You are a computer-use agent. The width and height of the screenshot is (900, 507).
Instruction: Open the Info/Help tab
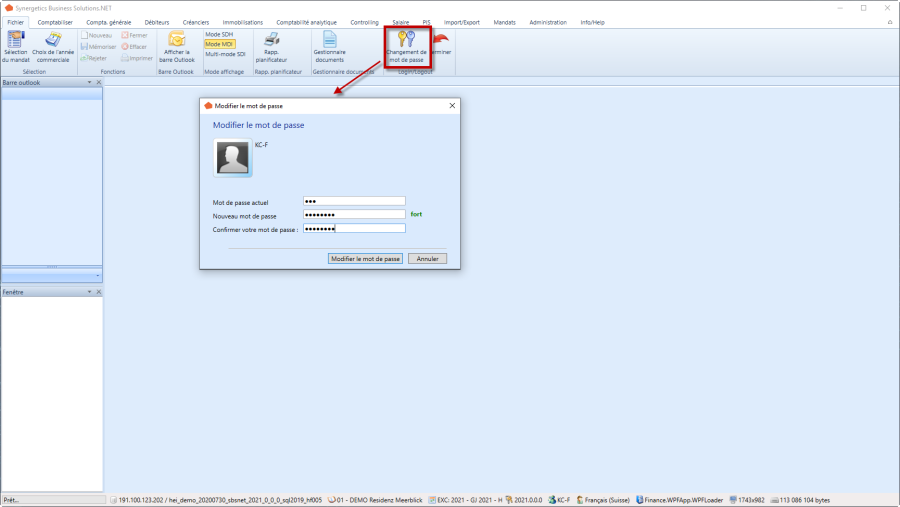pos(592,22)
